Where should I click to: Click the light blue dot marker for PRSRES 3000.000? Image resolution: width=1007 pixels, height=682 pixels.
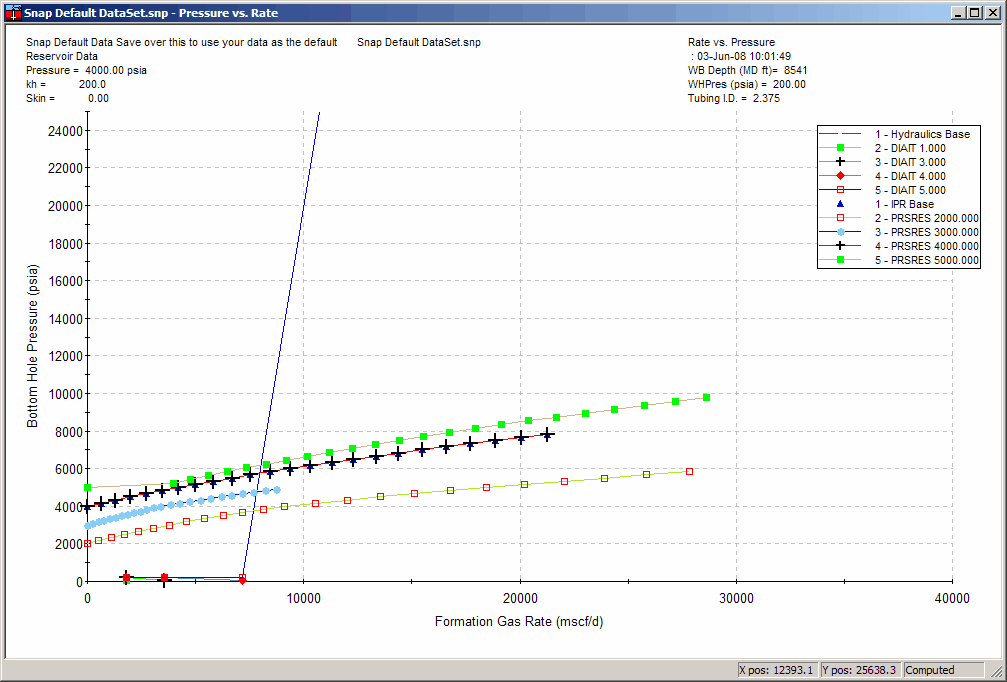840,232
